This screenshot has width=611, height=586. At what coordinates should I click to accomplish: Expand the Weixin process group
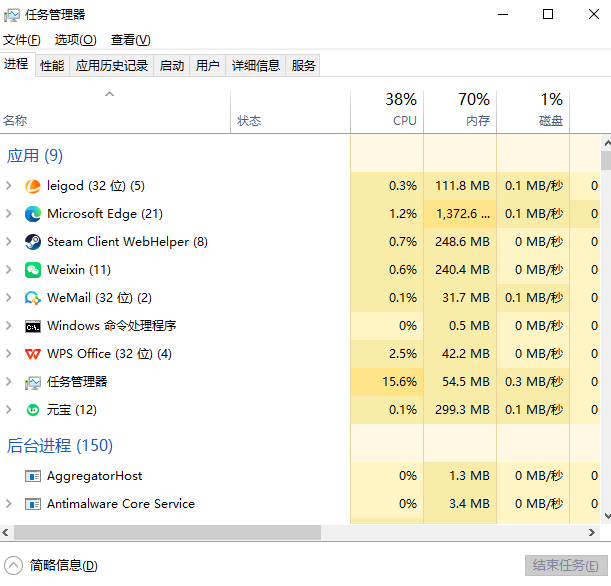9,270
